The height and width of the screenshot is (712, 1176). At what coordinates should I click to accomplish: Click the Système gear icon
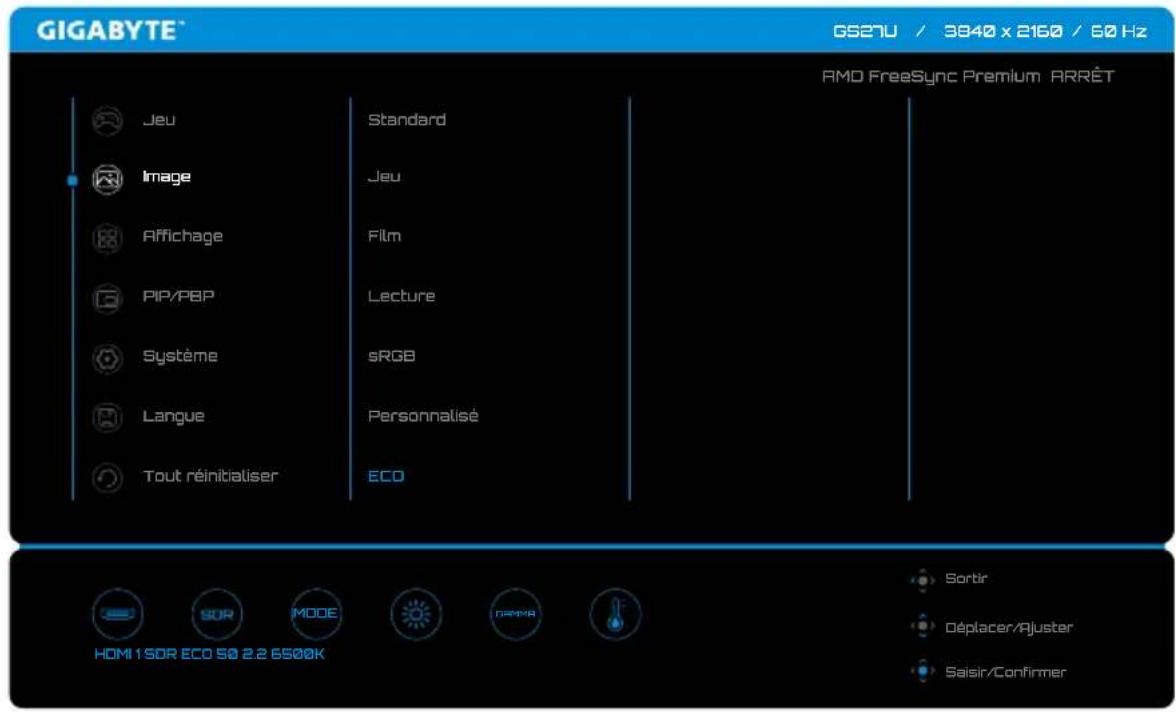[x=107, y=359]
